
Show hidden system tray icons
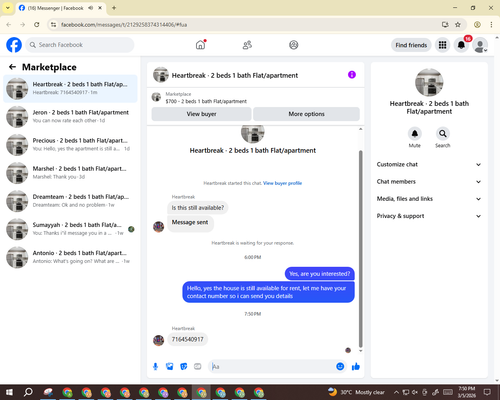point(396,392)
